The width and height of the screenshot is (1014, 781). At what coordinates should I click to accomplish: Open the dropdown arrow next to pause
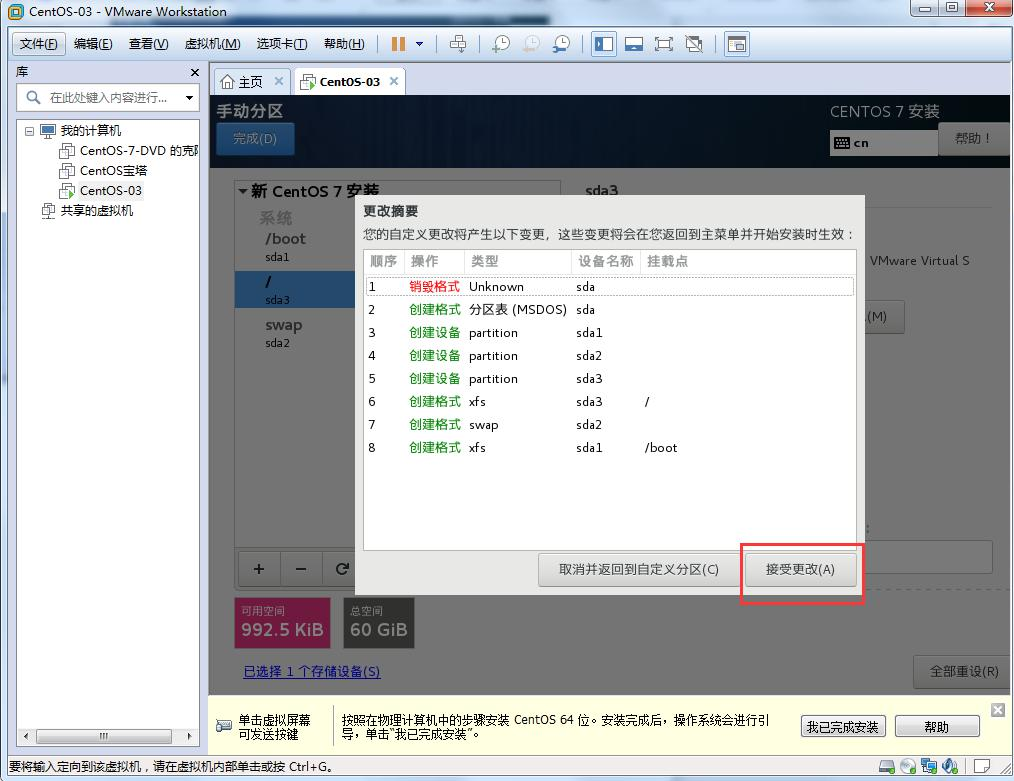pyautogui.click(x=419, y=44)
